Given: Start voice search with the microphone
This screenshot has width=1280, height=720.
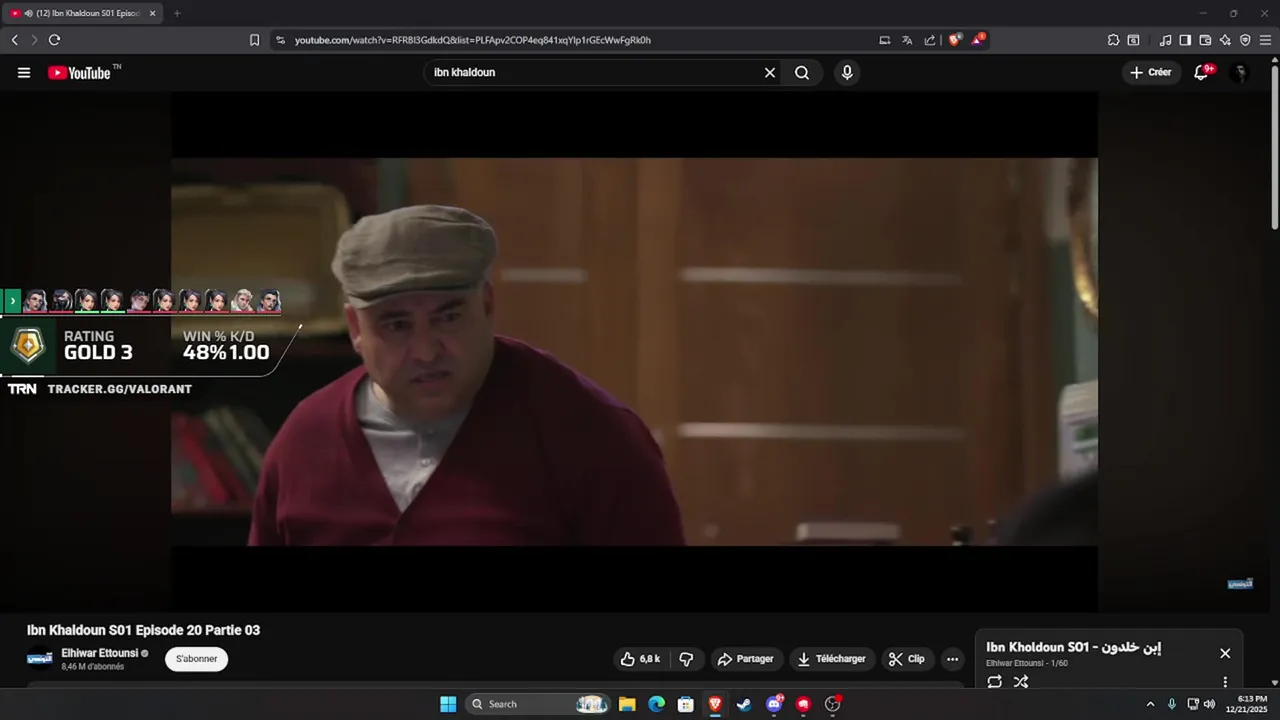Looking at the screenshot, I should (847, 73).
